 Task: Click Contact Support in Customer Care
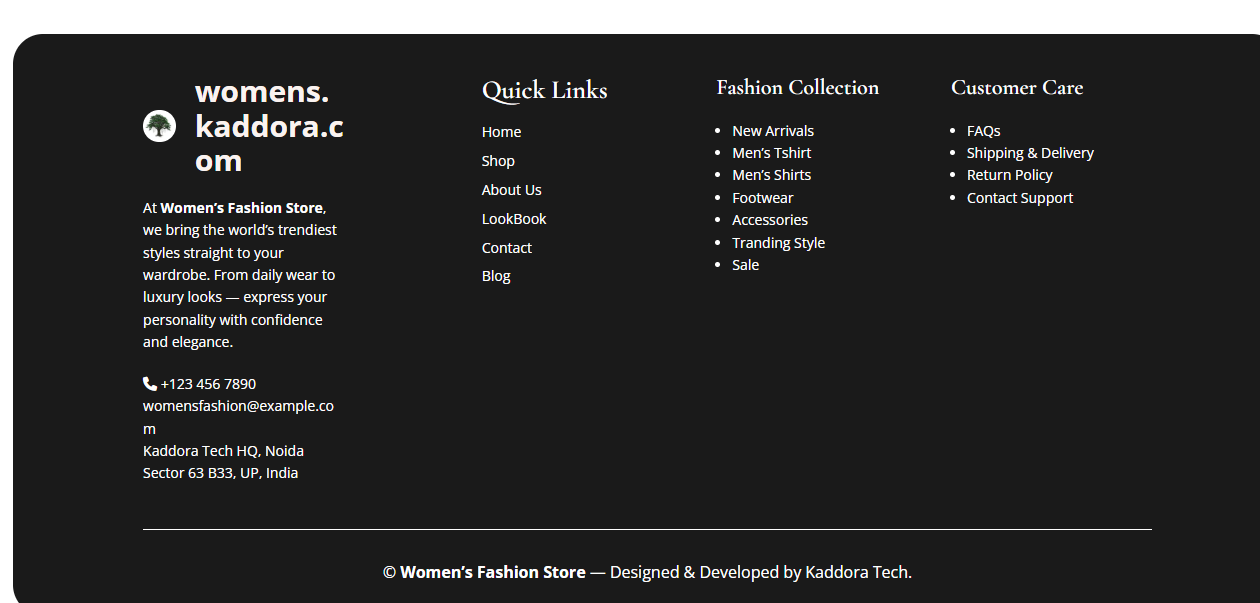[1019, 198]
